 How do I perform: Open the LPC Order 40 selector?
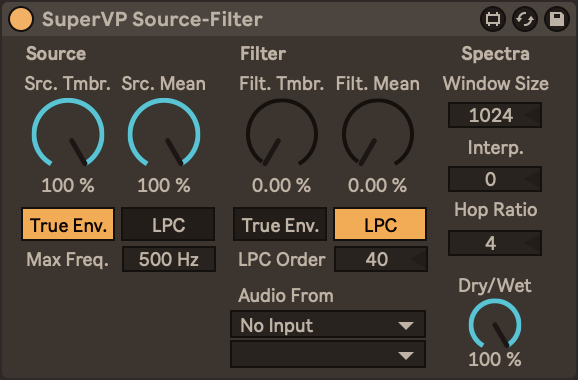[381, 259]
